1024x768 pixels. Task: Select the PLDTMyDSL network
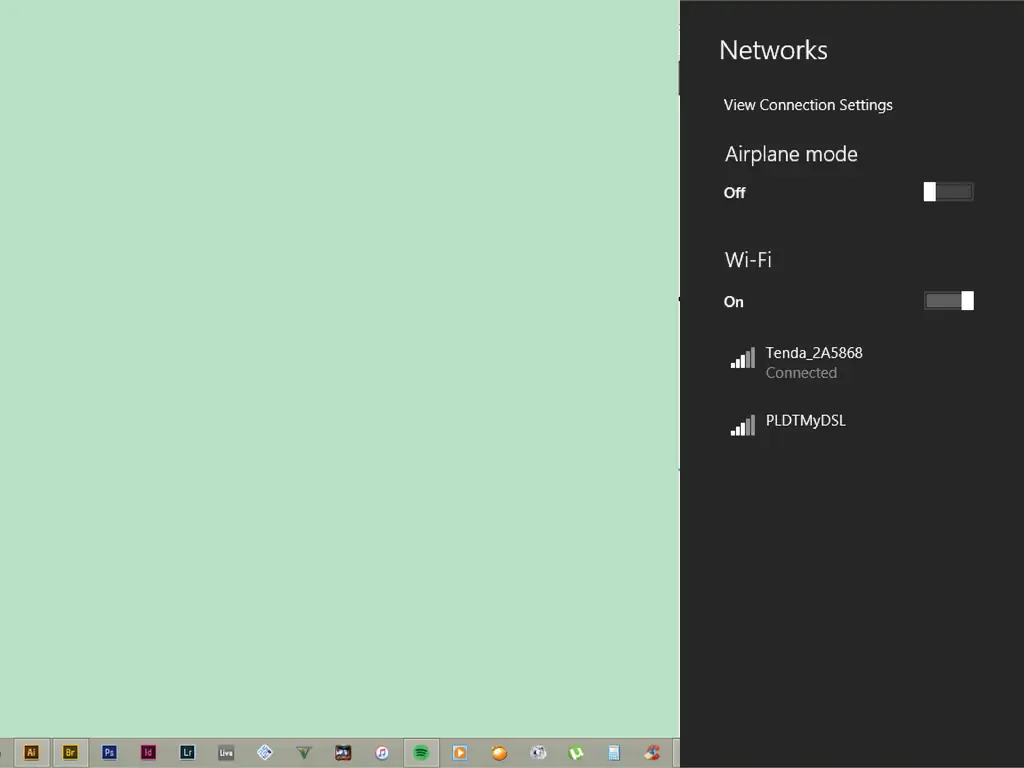[806, 421]
